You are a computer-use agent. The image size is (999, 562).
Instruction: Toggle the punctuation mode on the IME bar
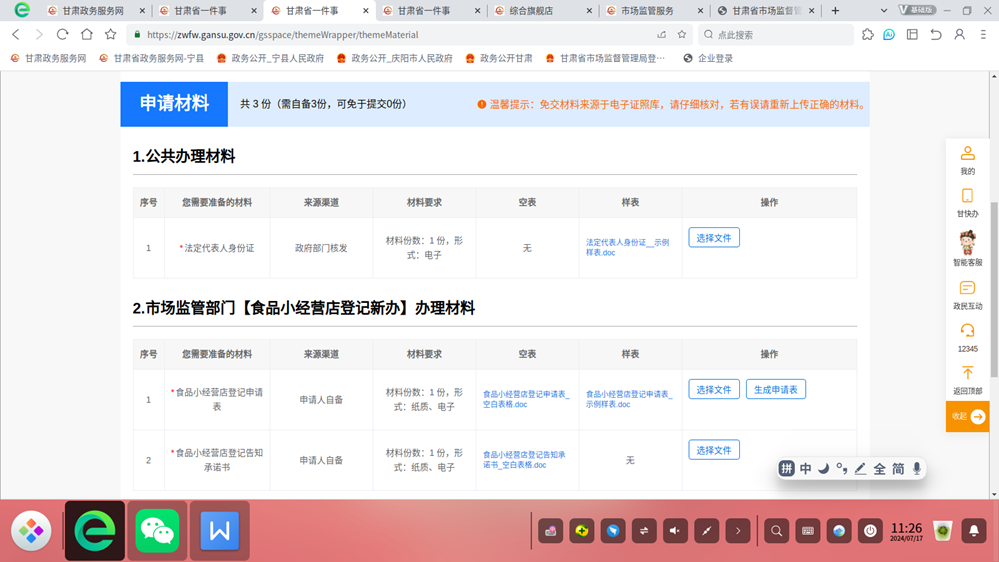tap(842, 469)
